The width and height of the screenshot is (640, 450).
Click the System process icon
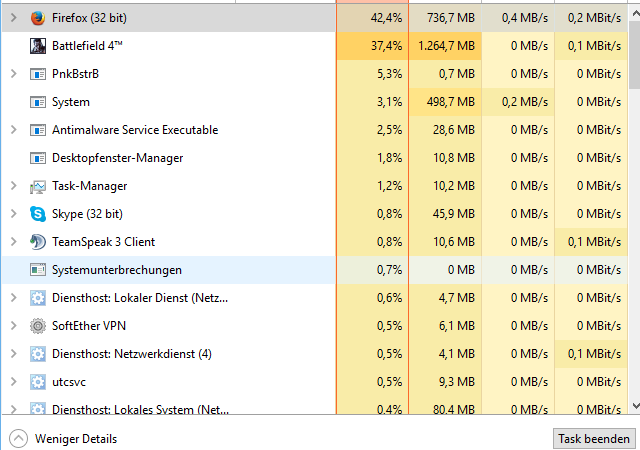pyautogui.click(x=38, y=102)
